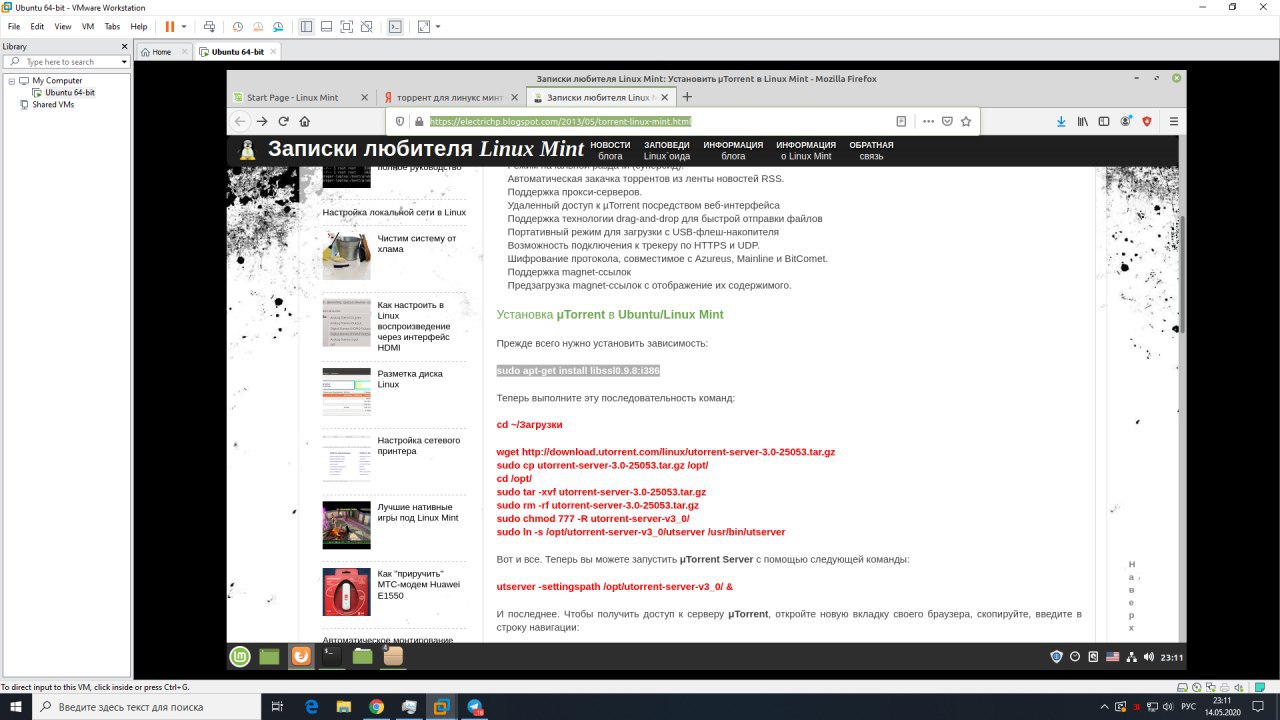1280x720 pixels.
Task: Reload the current page in Firefox
Action: [x=283, y=121]
